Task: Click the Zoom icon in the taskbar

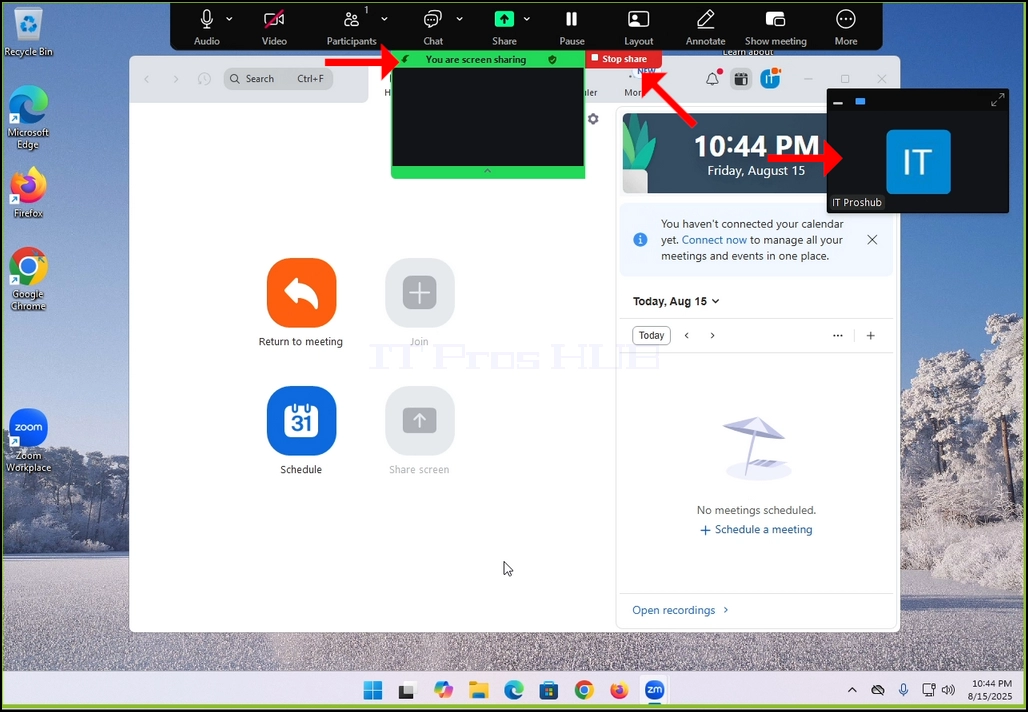Action: [x=654, y=690]
